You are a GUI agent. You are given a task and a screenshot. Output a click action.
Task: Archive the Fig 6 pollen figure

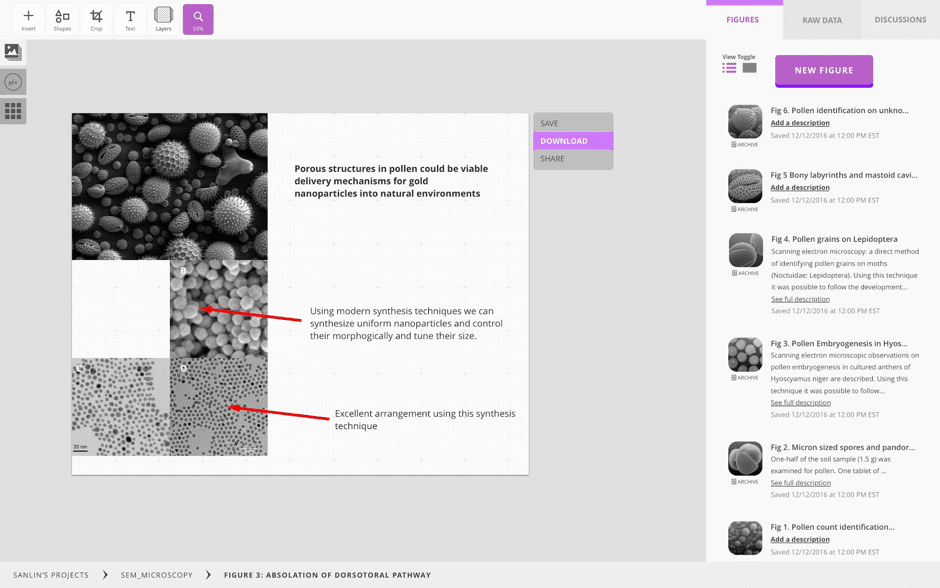tap(745, 145)
